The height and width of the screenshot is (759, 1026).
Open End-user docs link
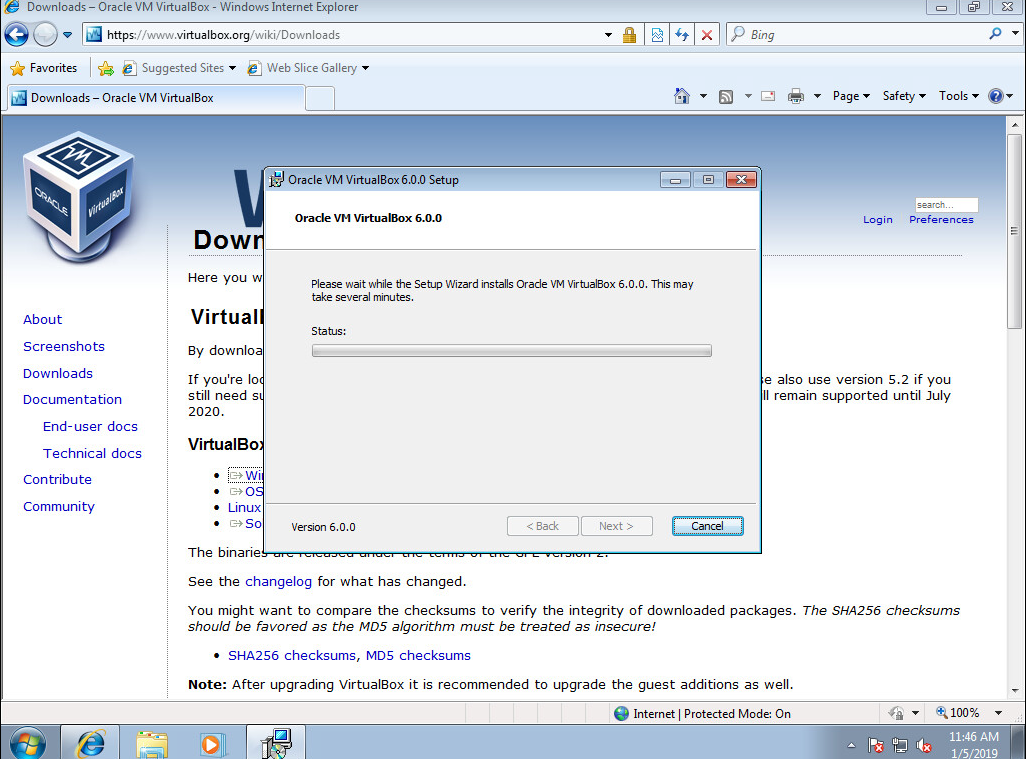click(x=90, y=426)
